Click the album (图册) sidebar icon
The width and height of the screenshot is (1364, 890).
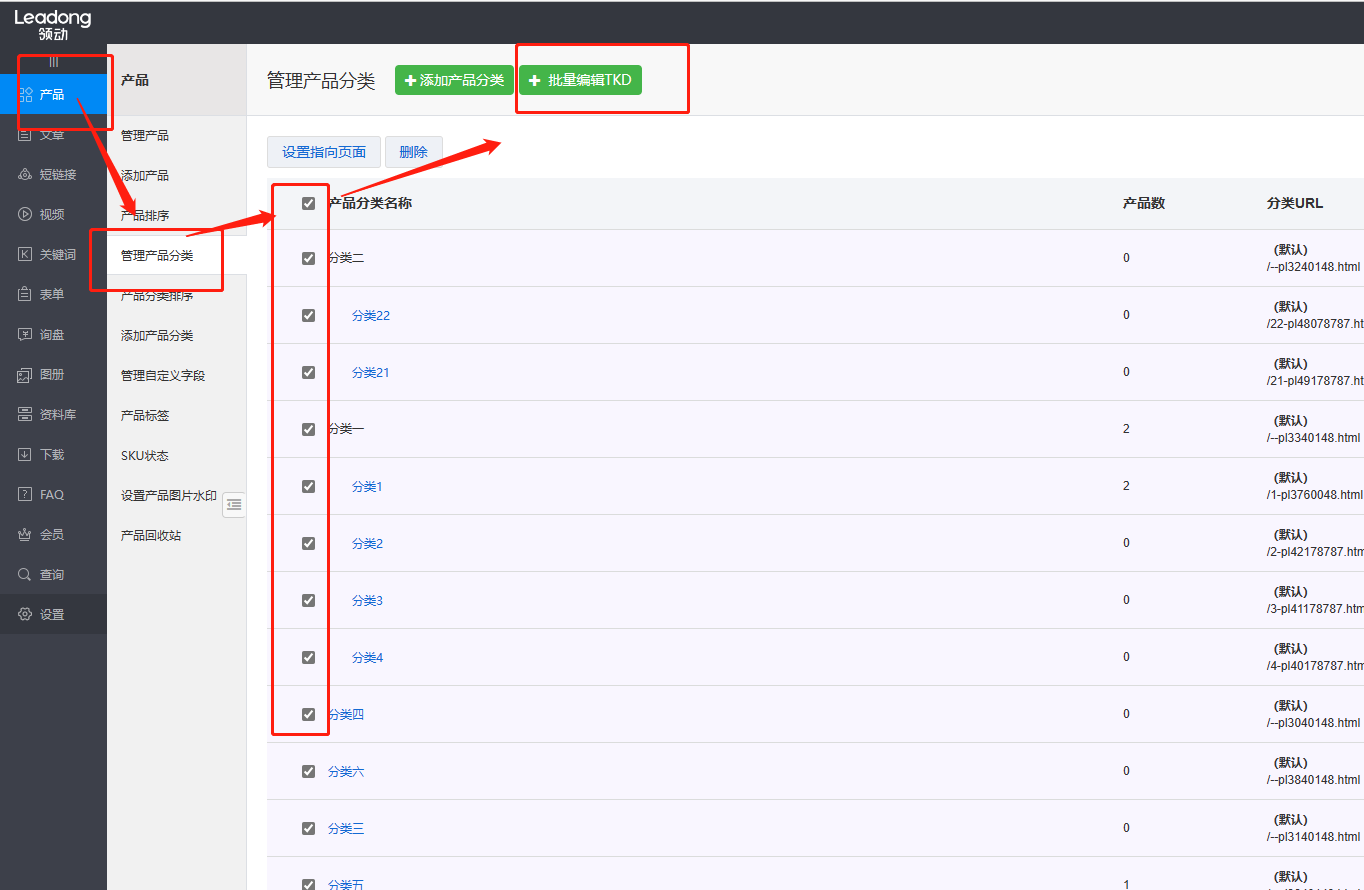[x=26, y=375]
